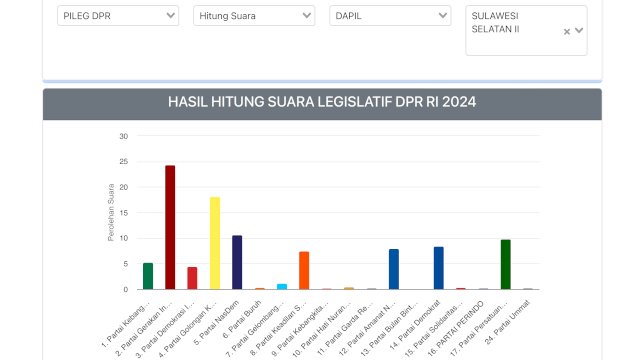
Task: Click the '3. Partai Demokrasi I...' axis label
Action: (164, 330)
